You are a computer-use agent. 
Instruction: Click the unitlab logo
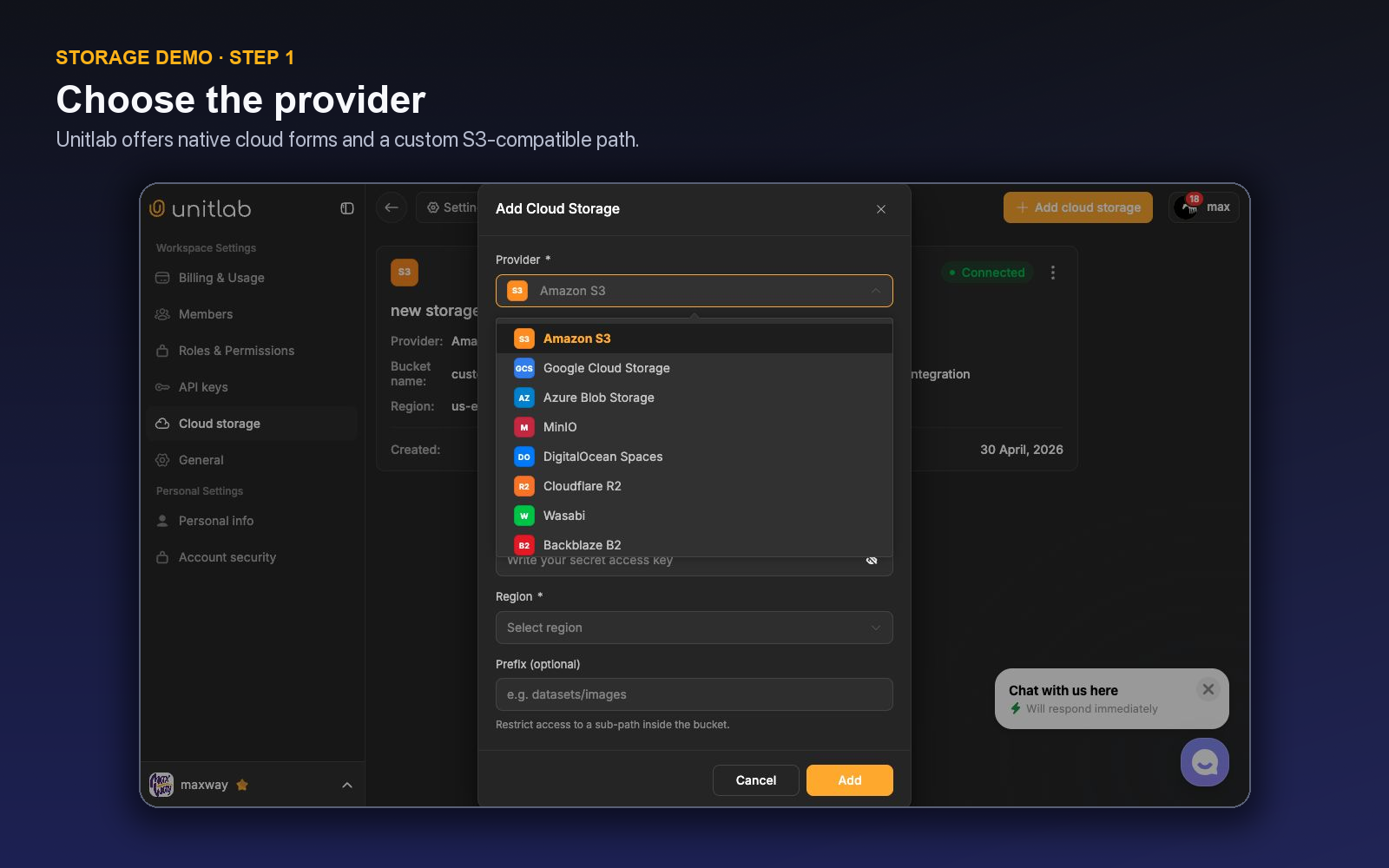pos(200,208)
